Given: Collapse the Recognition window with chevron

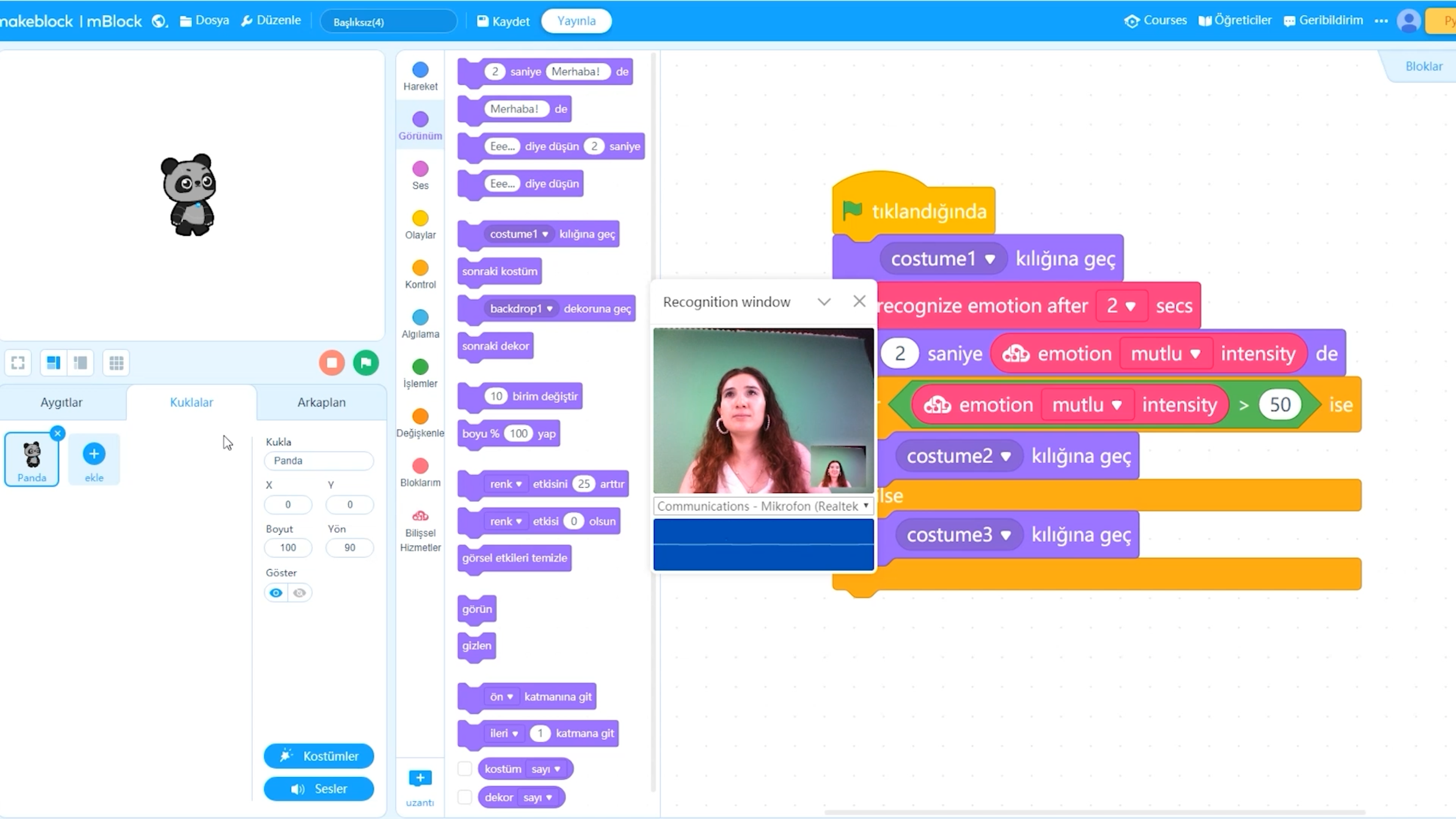Looking at the screenshot, I should click(x=823, y=302).
